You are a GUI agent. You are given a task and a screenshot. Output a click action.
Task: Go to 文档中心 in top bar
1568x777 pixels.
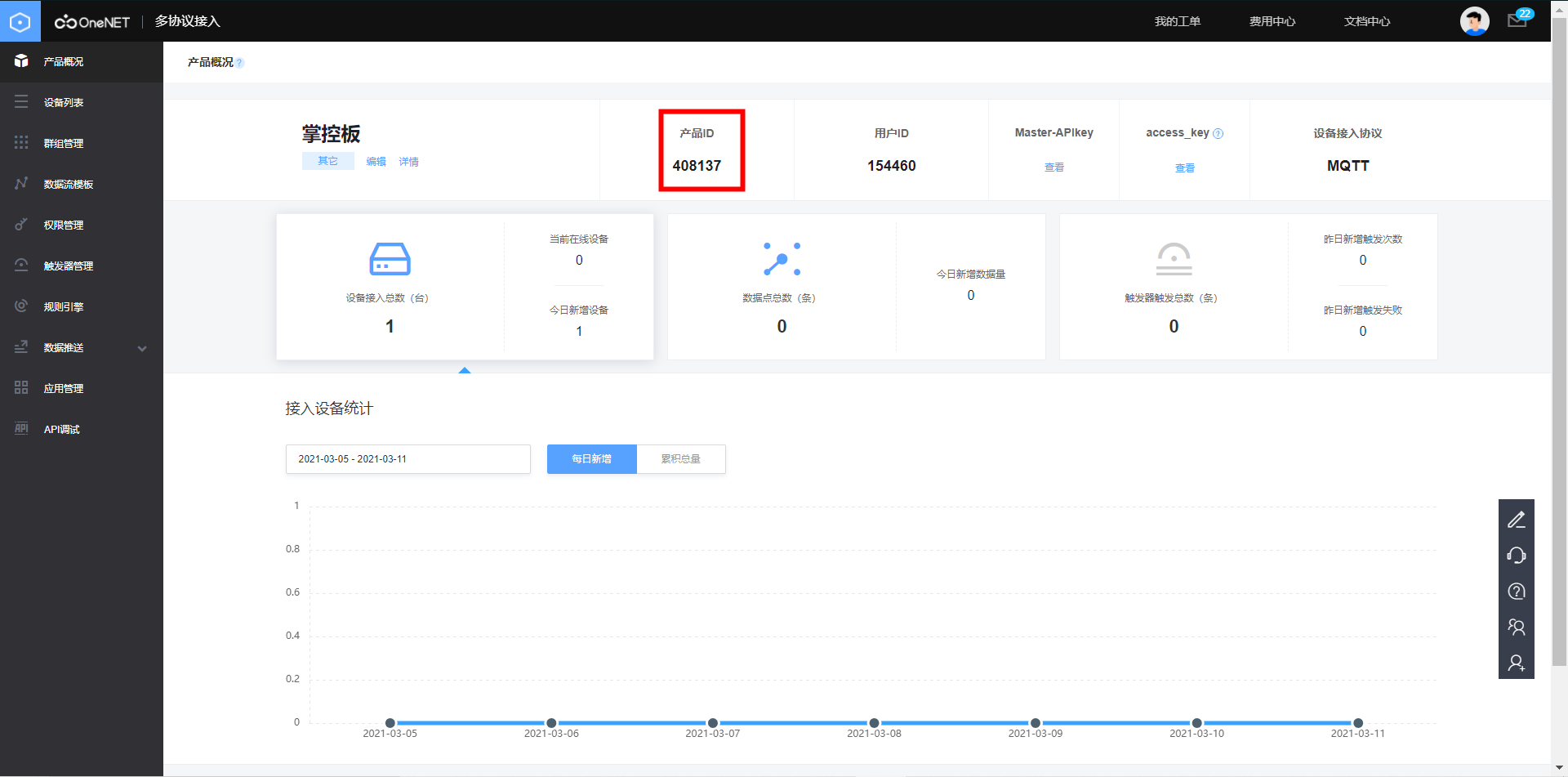pos(1366,21)
